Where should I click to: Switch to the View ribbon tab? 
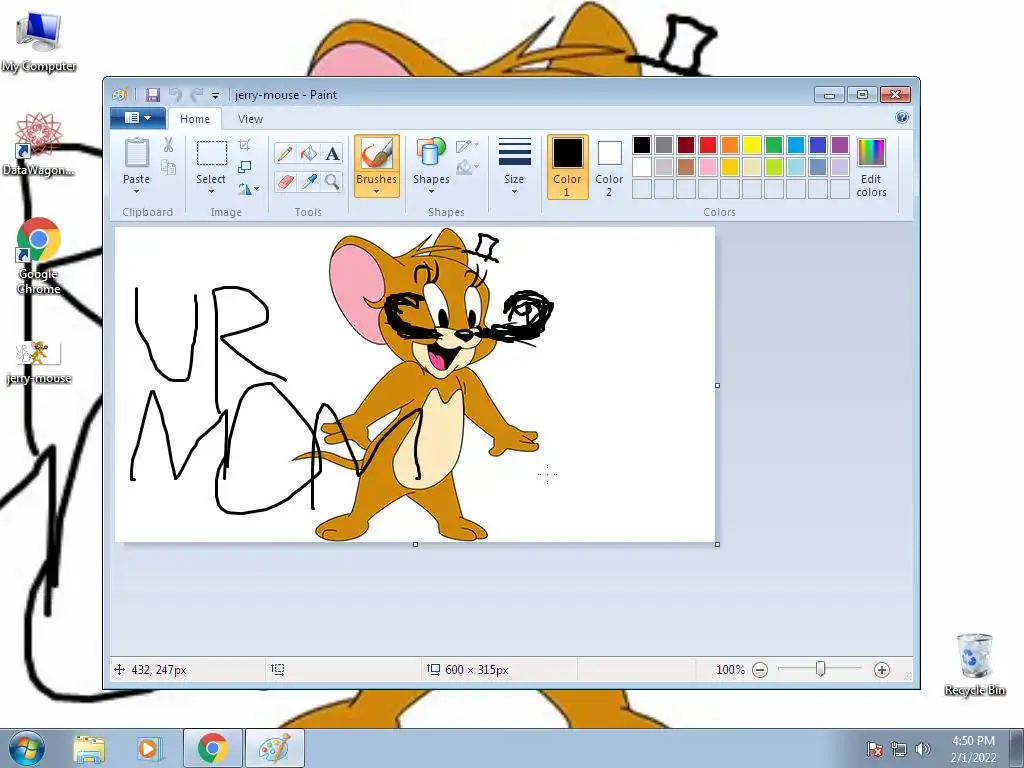coord(250,119)
